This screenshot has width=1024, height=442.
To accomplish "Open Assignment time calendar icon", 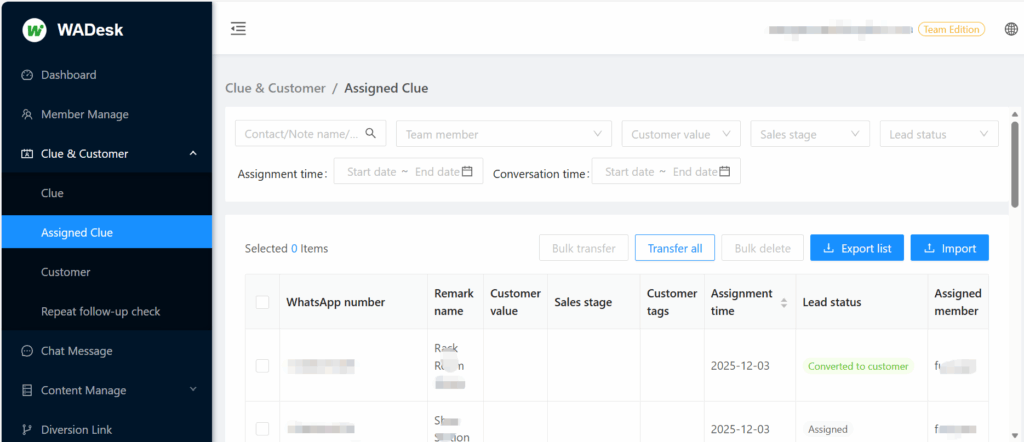I will coord(467,172).
